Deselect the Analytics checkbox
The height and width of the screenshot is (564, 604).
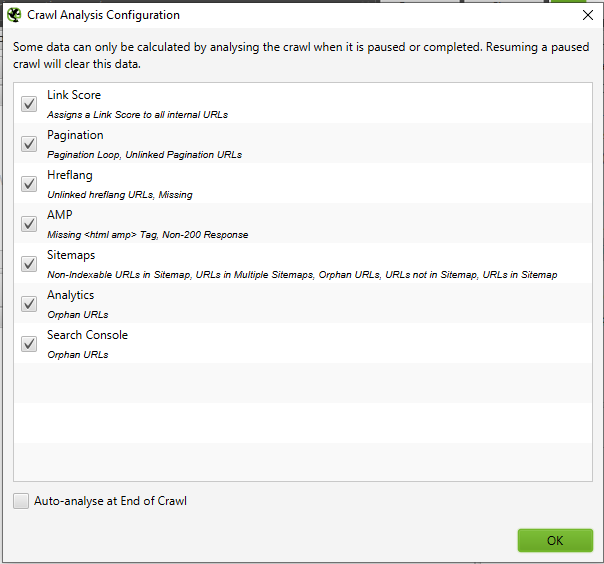point(29,303)
